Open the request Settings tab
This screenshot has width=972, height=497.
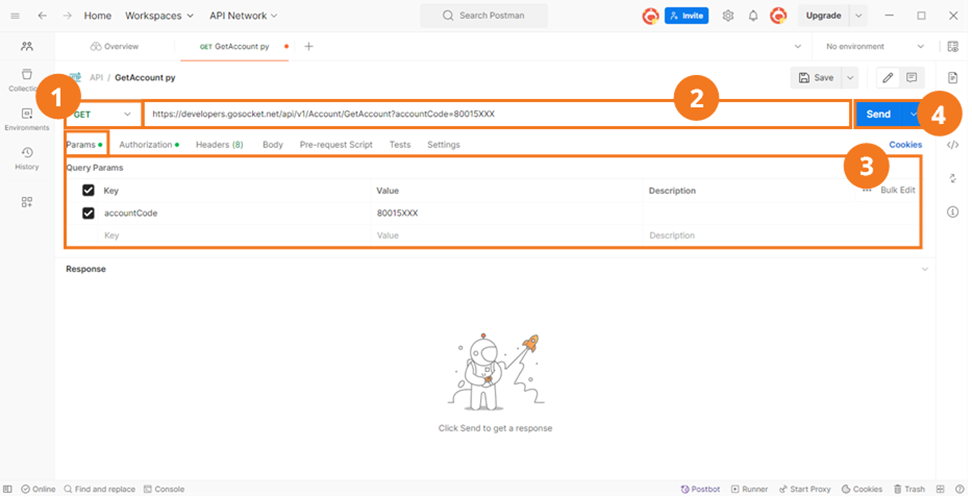click(444, 144)
